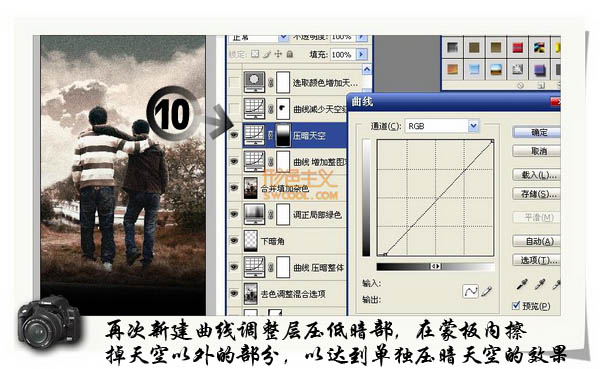This screenshot has height=369, width=600.
Task: Select the 调正局部绿色 layer name
Action: (317, 214)
